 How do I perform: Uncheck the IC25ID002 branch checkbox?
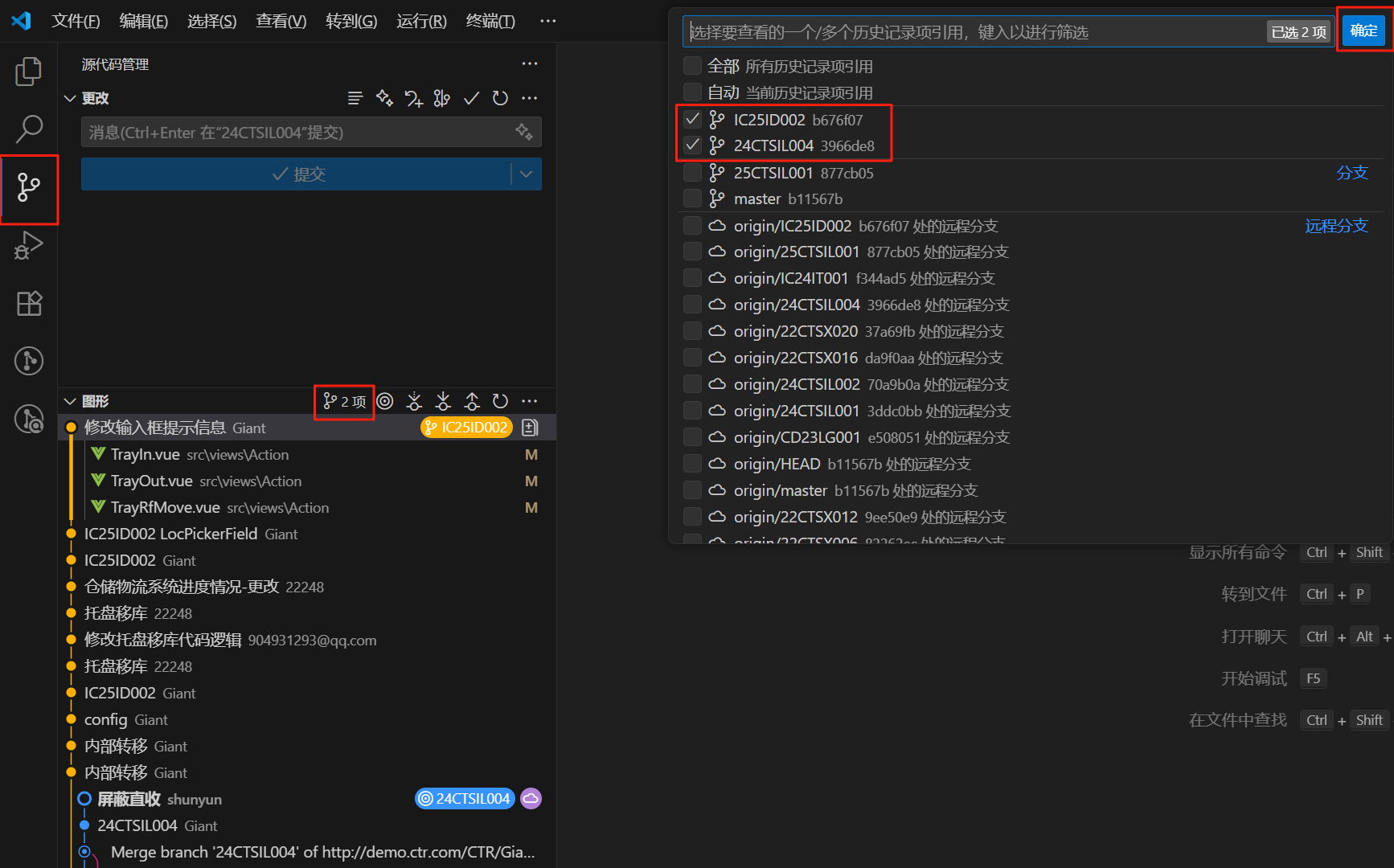click(x=692, y=120)
